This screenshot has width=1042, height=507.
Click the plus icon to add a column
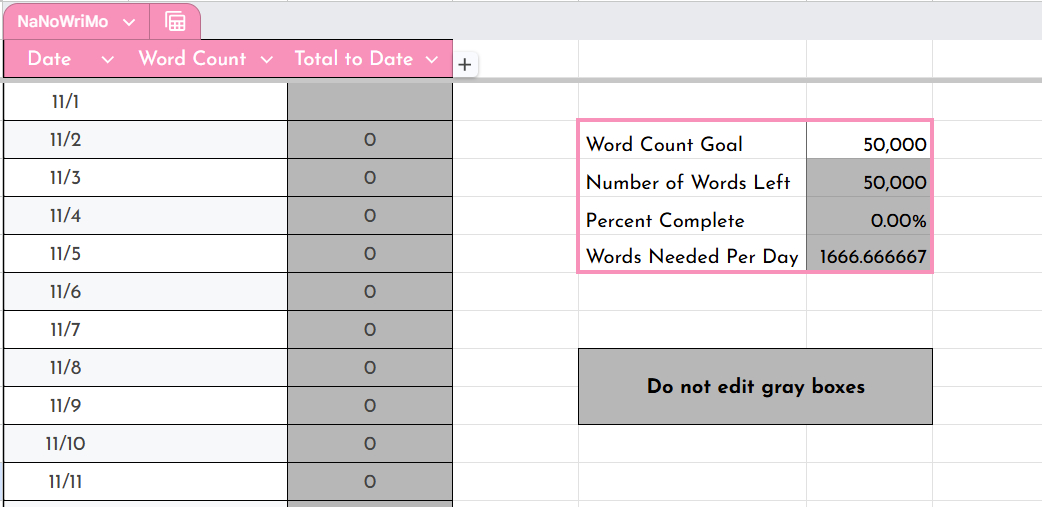coord(464,65)
